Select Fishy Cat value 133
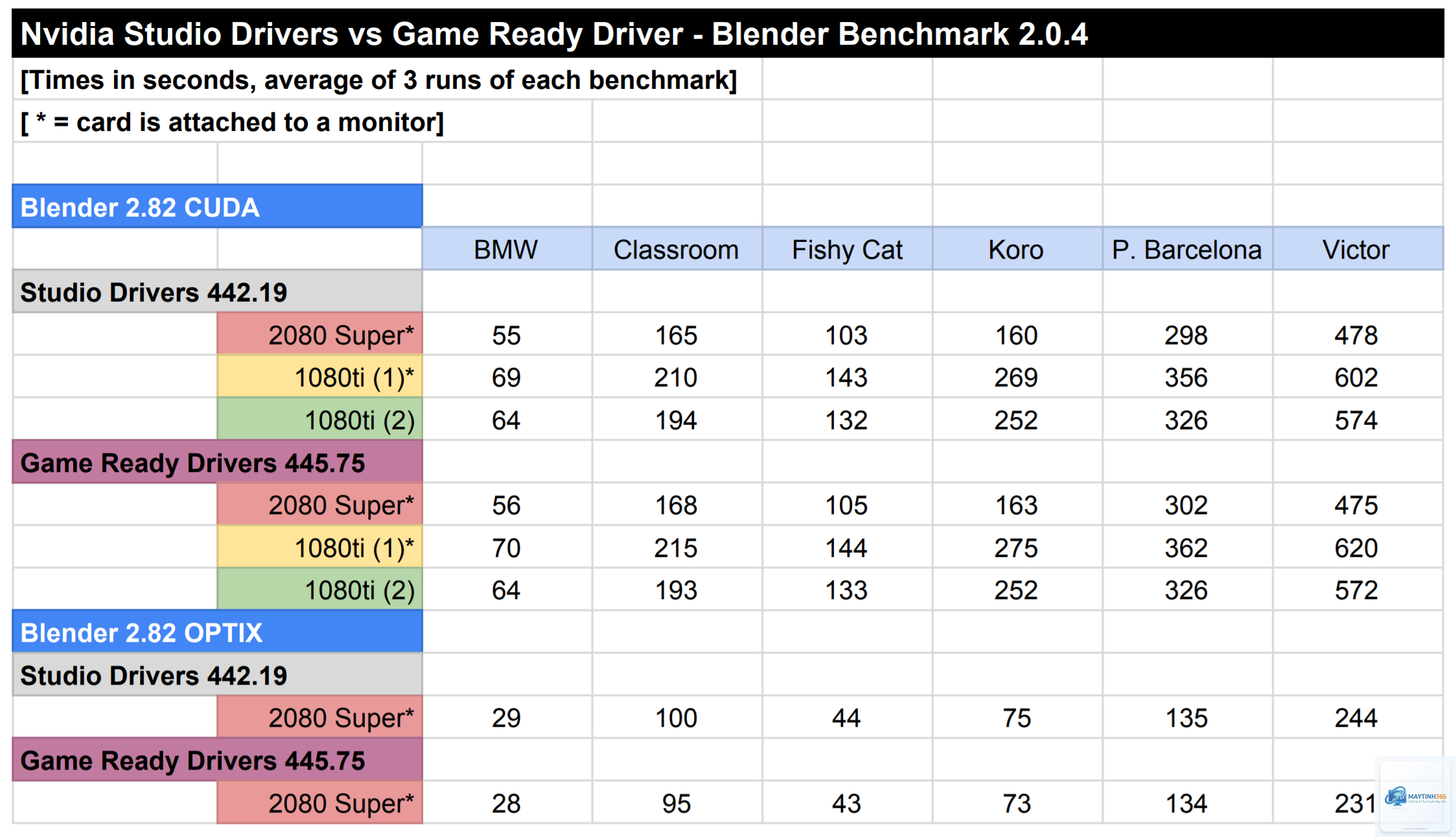 (847, 590)
